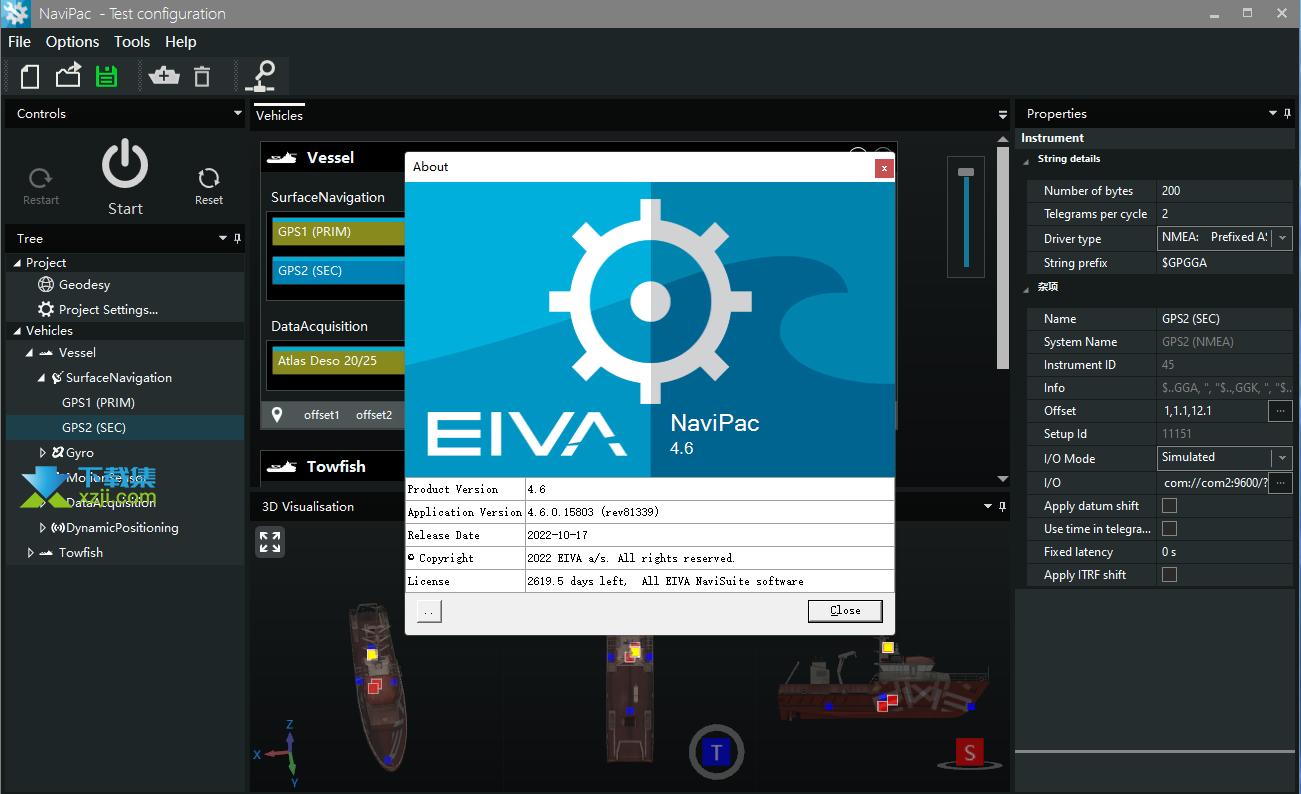Expand the DynamicPositioning tree node
The height and width of the screenshot is (794, 1301).
(x=42, y=528)
